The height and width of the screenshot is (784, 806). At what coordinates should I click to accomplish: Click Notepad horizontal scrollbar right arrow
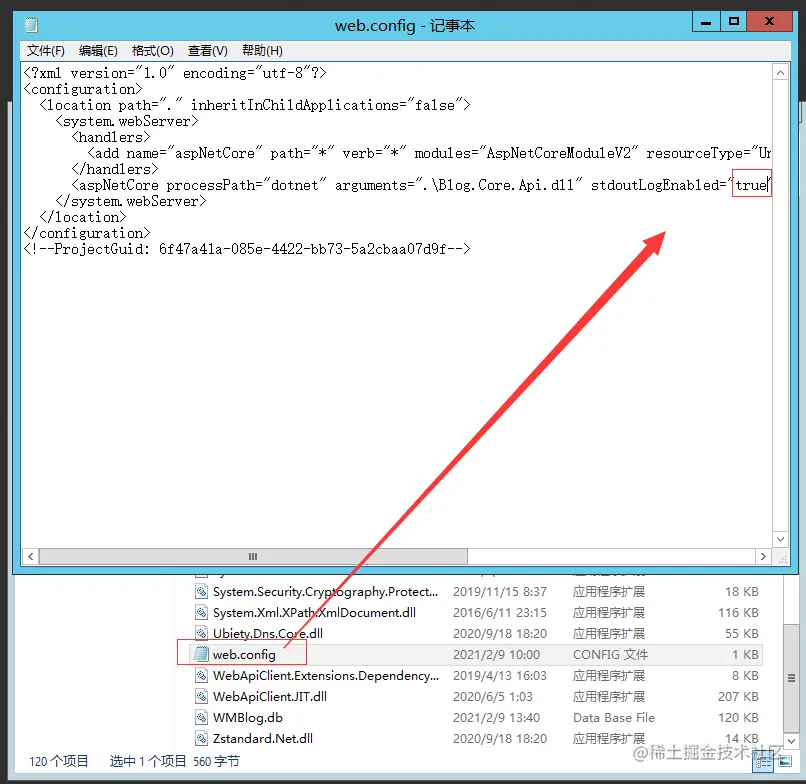click(x=763, y=556)
